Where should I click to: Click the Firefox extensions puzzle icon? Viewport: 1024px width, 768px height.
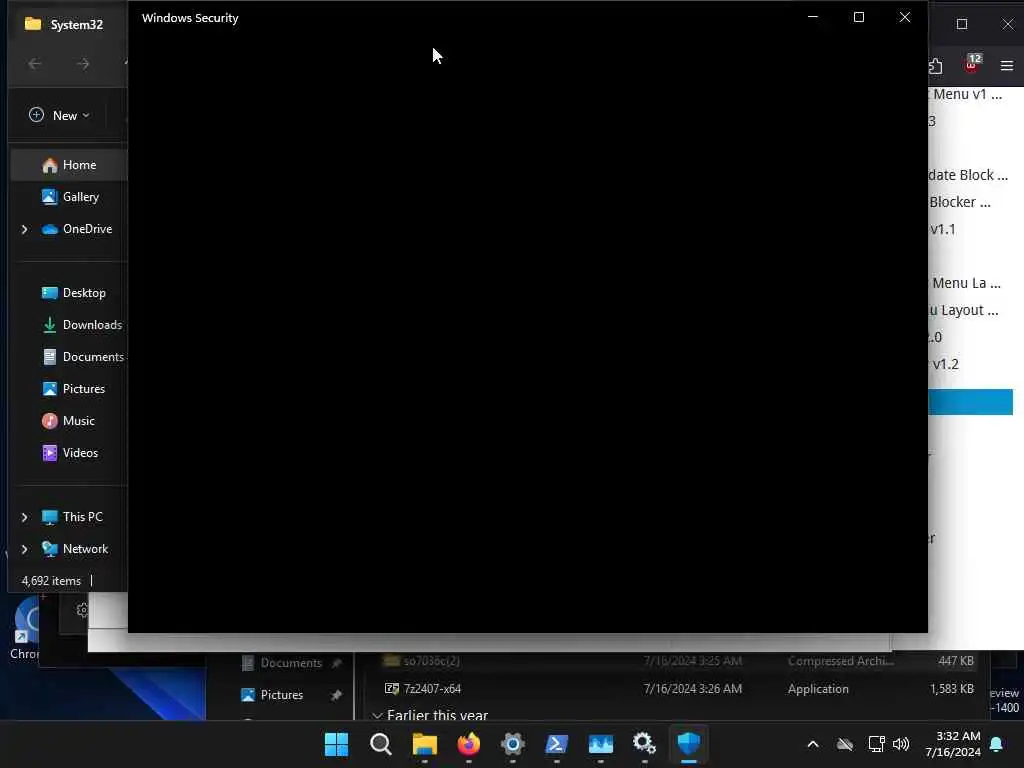(935, 65)
